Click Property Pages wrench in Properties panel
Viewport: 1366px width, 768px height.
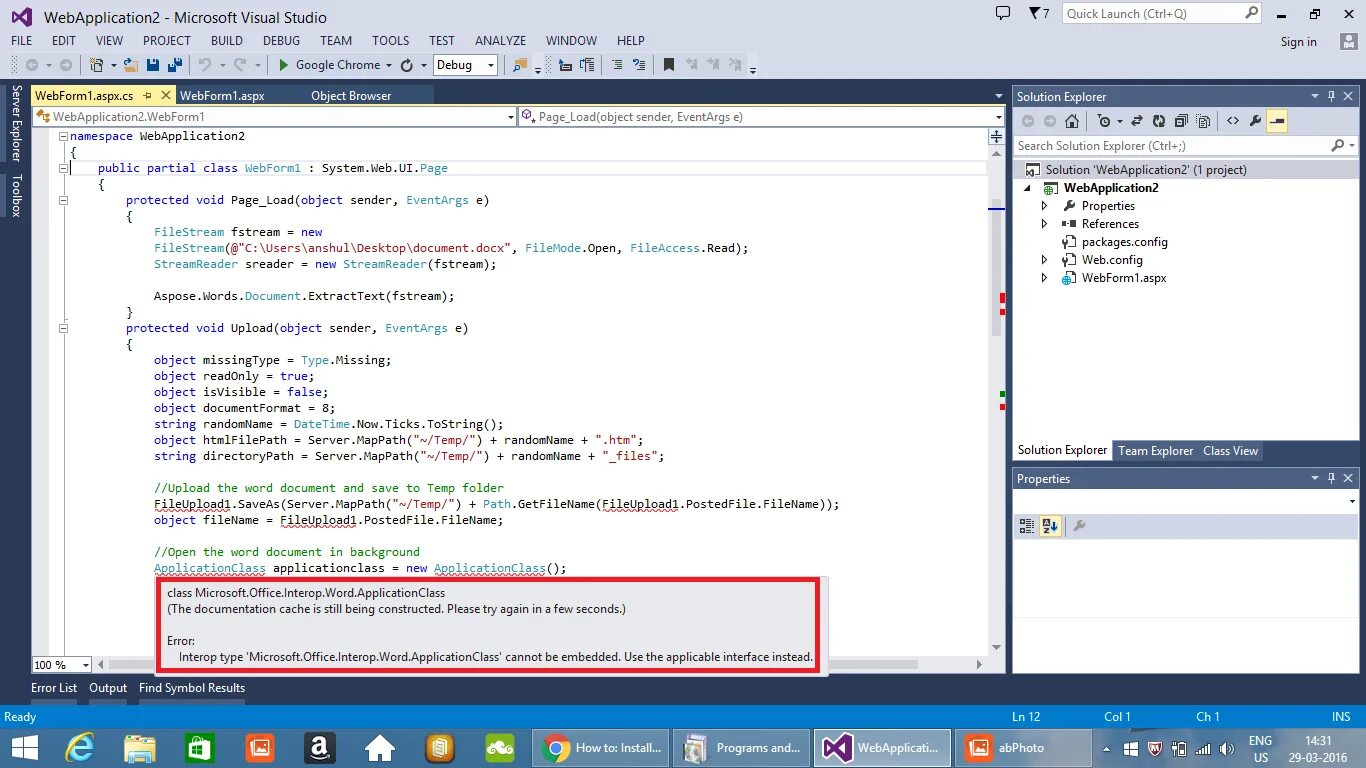[1079, 526]
